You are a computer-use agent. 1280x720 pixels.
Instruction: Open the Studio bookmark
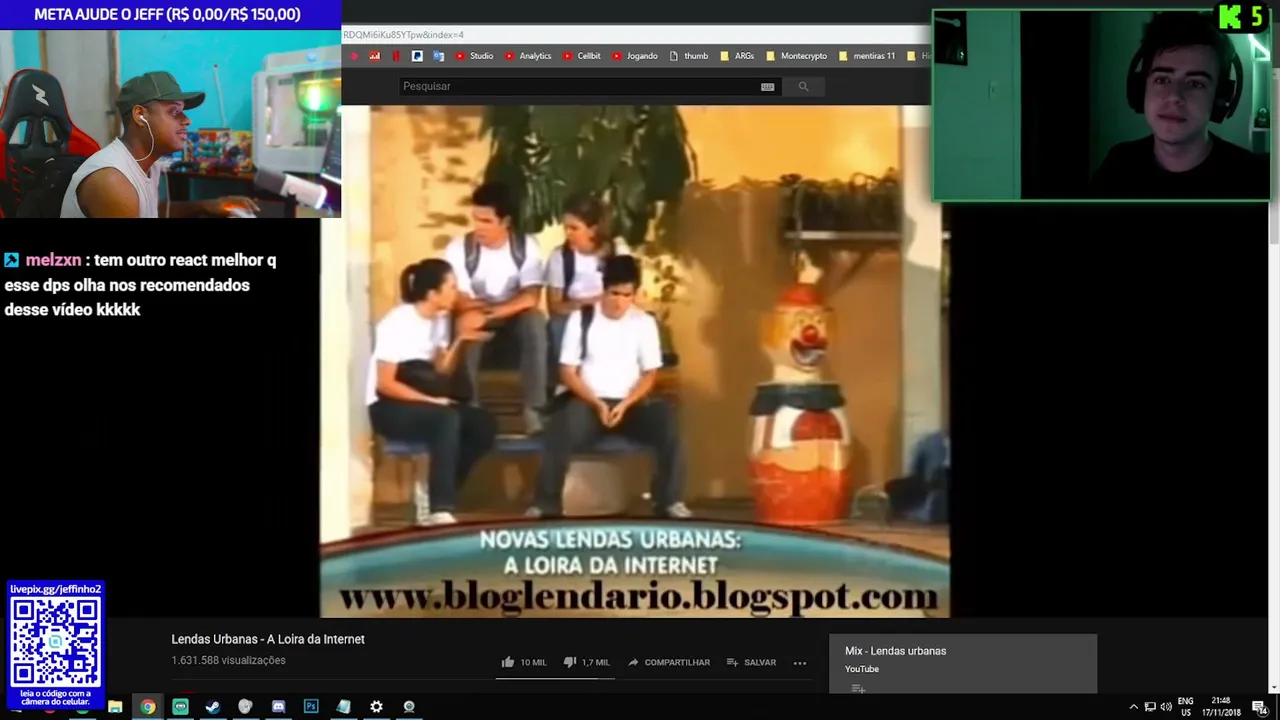point(474,56)
